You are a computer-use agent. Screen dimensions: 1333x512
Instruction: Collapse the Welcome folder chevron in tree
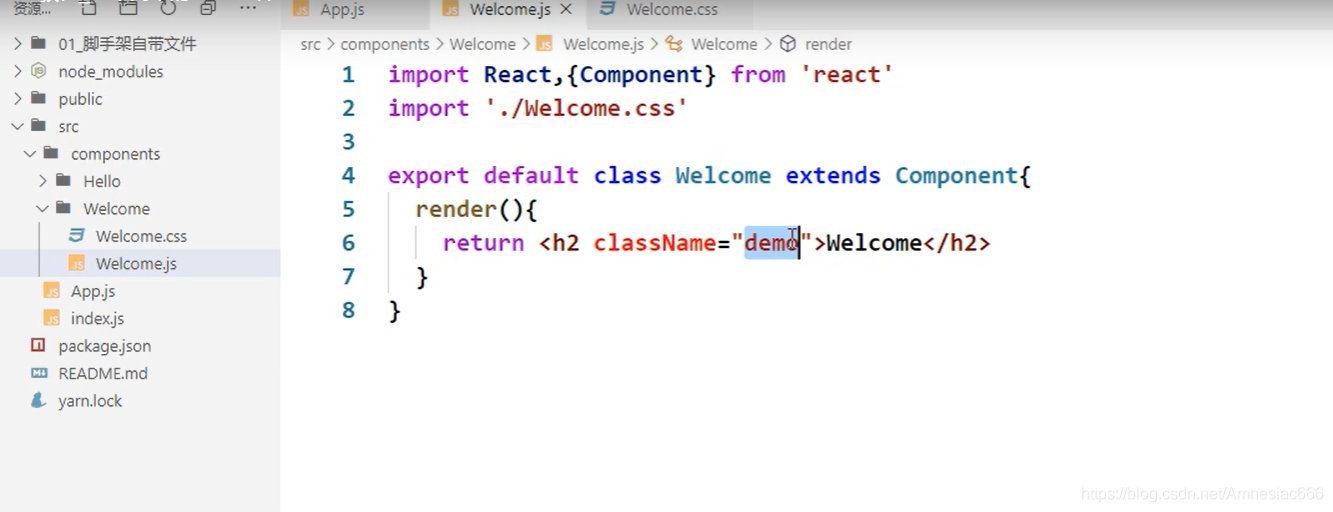coord(43,208)
